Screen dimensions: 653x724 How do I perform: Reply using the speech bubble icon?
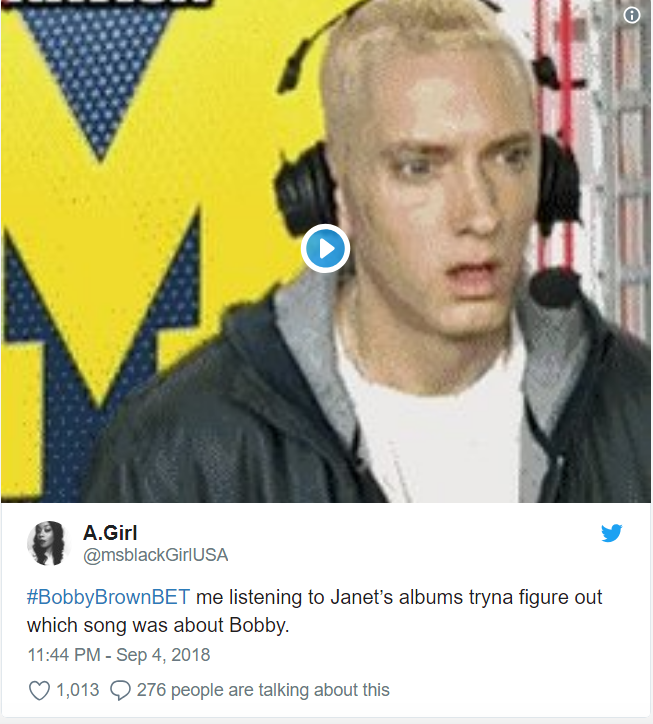[x=120, y=690]
